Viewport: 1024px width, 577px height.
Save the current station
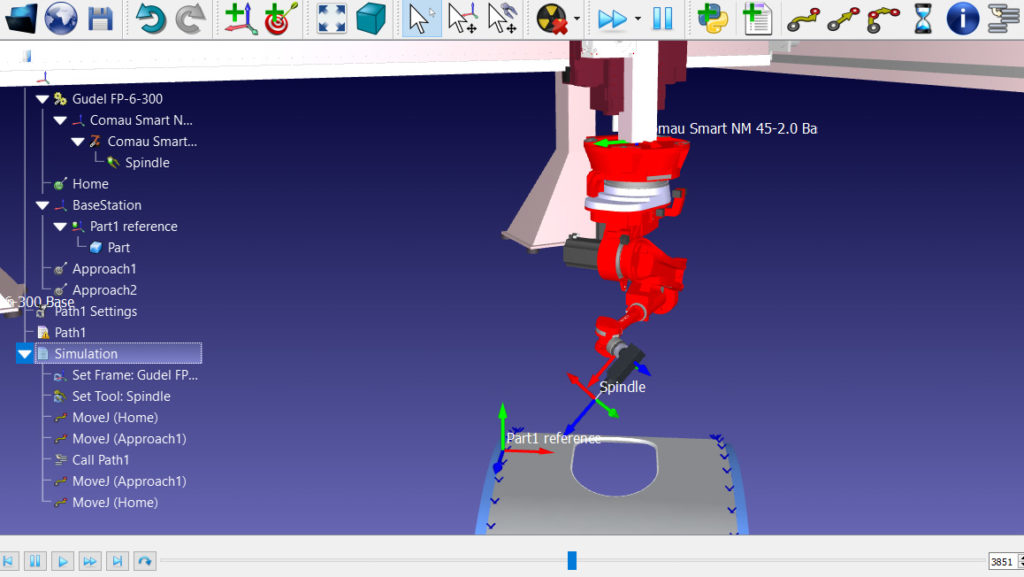point(100,17)
